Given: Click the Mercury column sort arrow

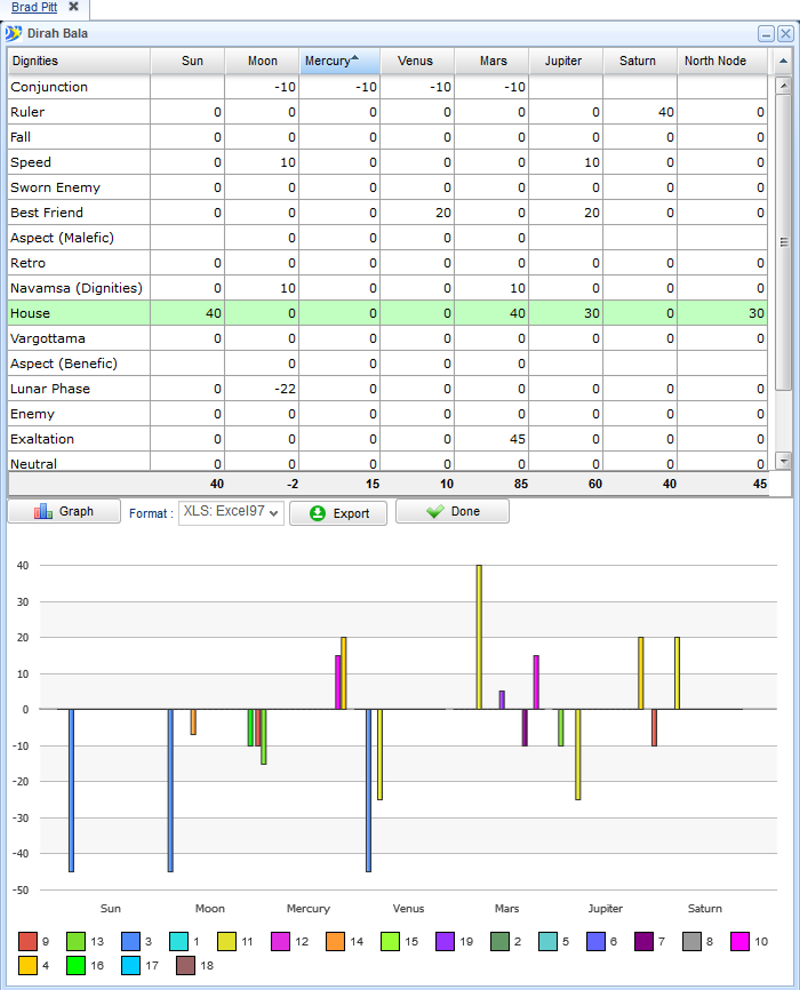Looking at the screenshot, I should [x=355, y=59].
